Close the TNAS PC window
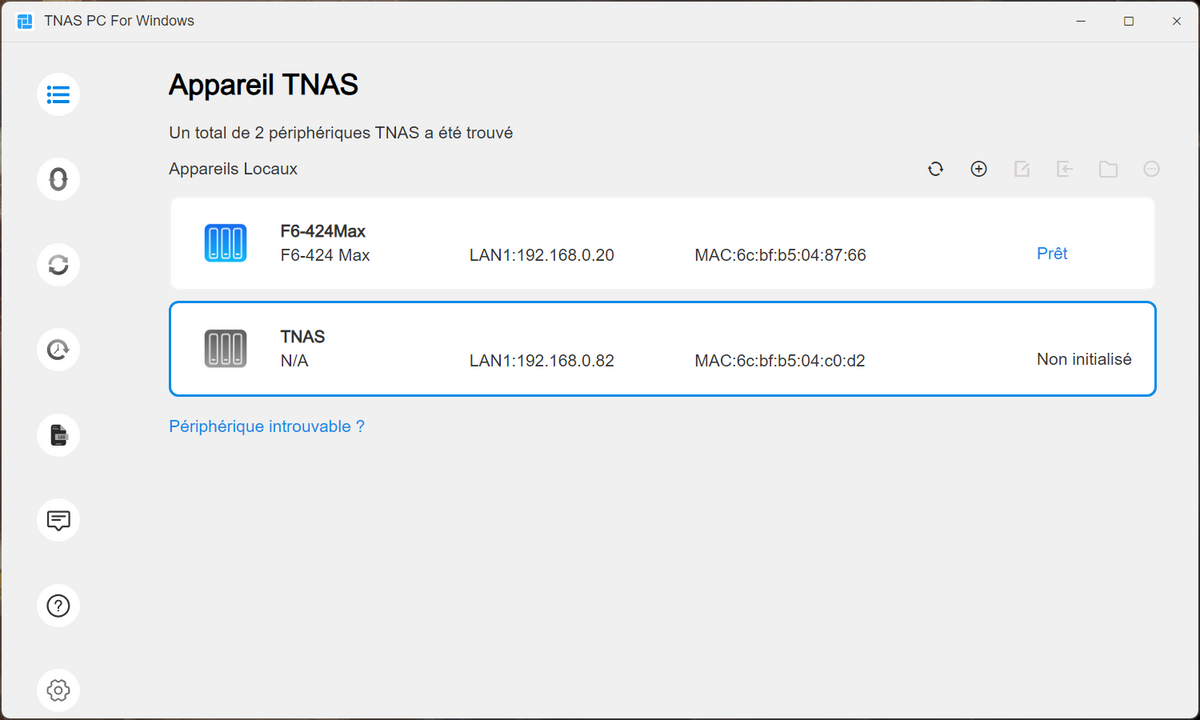This screenshot has height=720, width=1200. coord(1176,21)
